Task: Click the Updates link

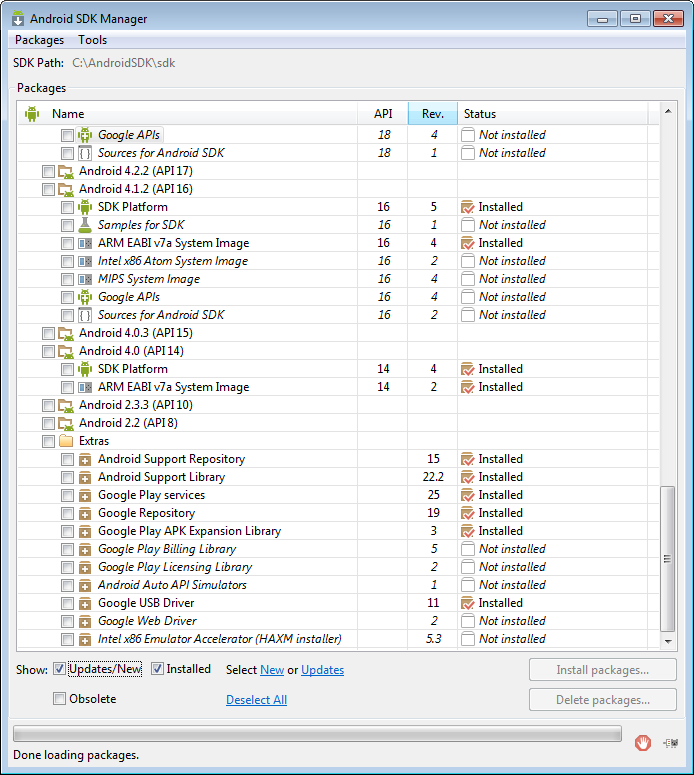Action: (322, 670)
